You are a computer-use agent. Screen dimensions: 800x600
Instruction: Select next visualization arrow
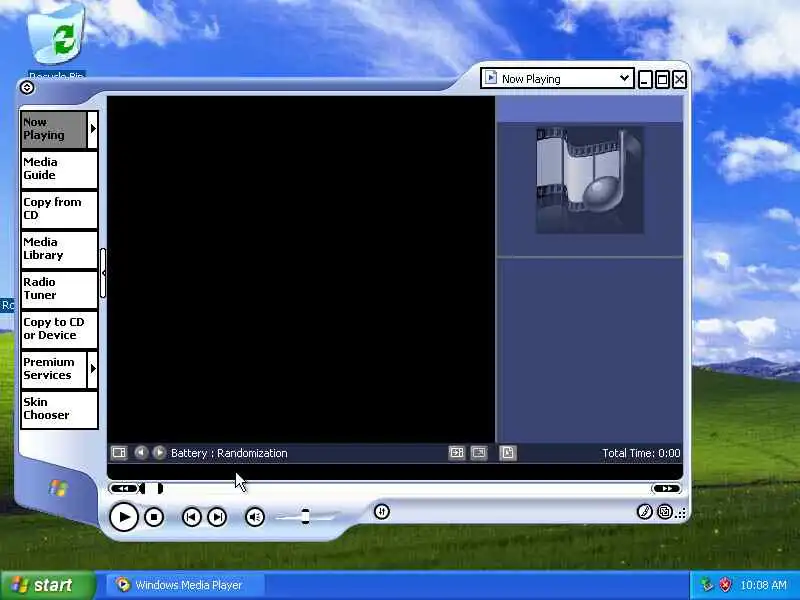point(159,453)
